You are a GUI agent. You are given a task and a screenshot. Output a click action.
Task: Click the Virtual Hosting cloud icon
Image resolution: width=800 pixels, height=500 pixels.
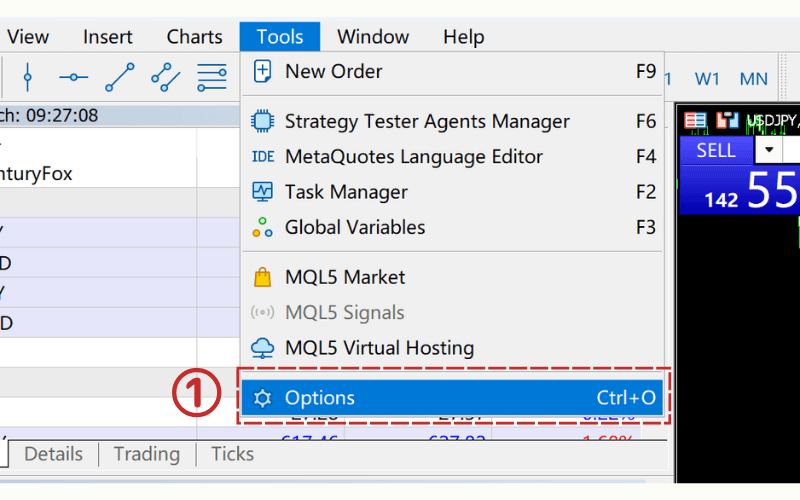coord(262,348)
